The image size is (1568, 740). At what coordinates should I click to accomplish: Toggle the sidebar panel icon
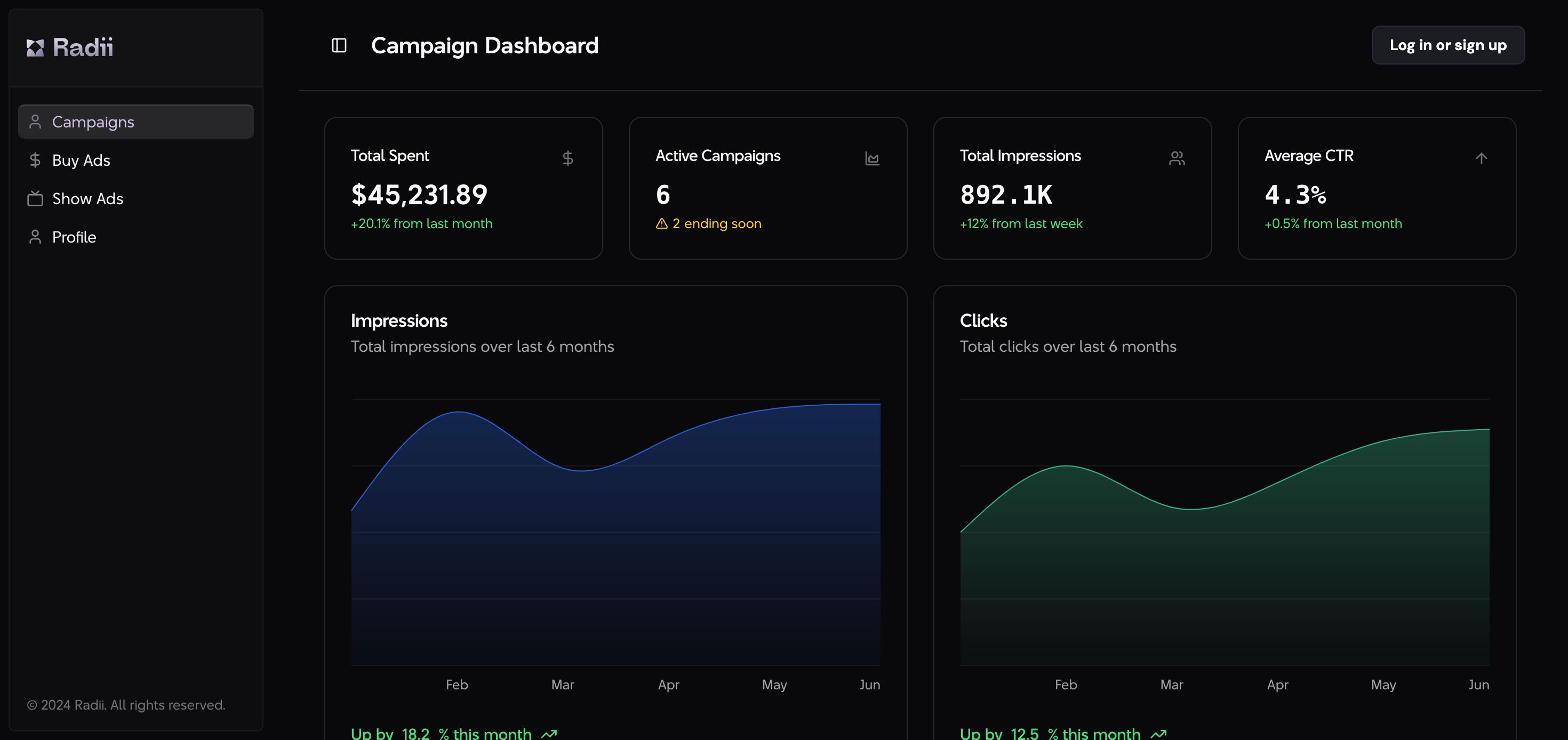point(339,46)
